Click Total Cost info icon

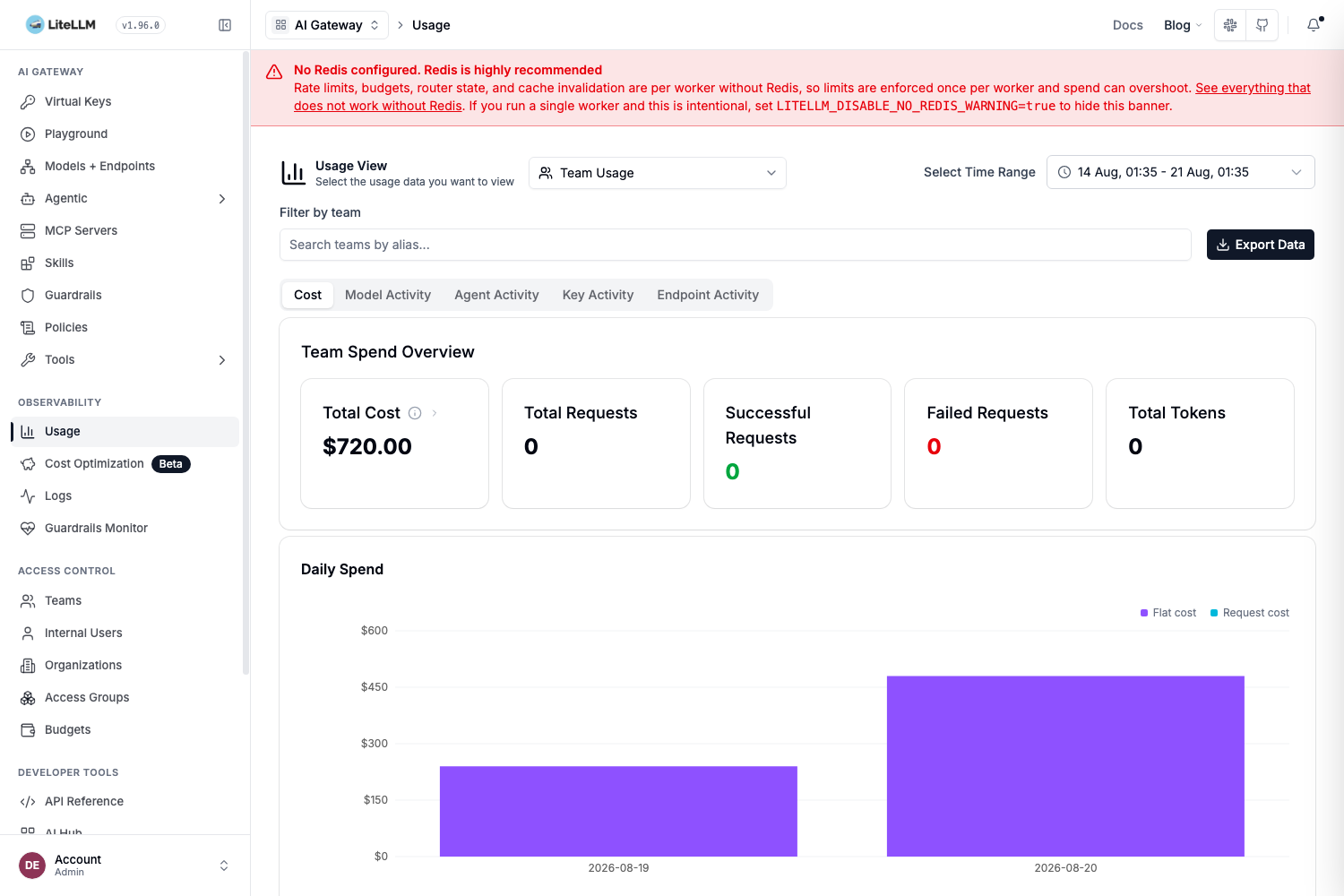[415, 413]
